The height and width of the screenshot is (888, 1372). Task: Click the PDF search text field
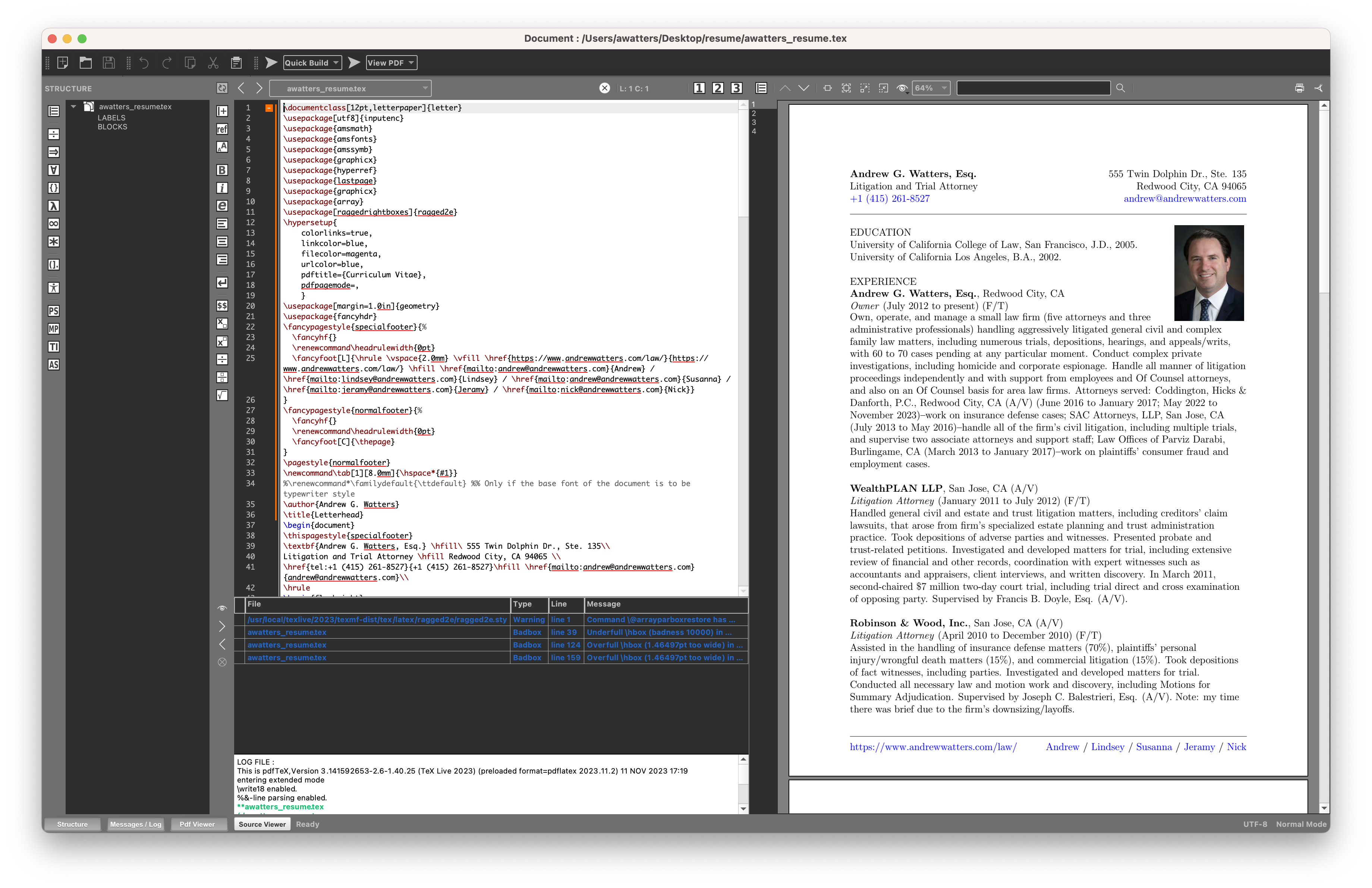[1033, 88]
